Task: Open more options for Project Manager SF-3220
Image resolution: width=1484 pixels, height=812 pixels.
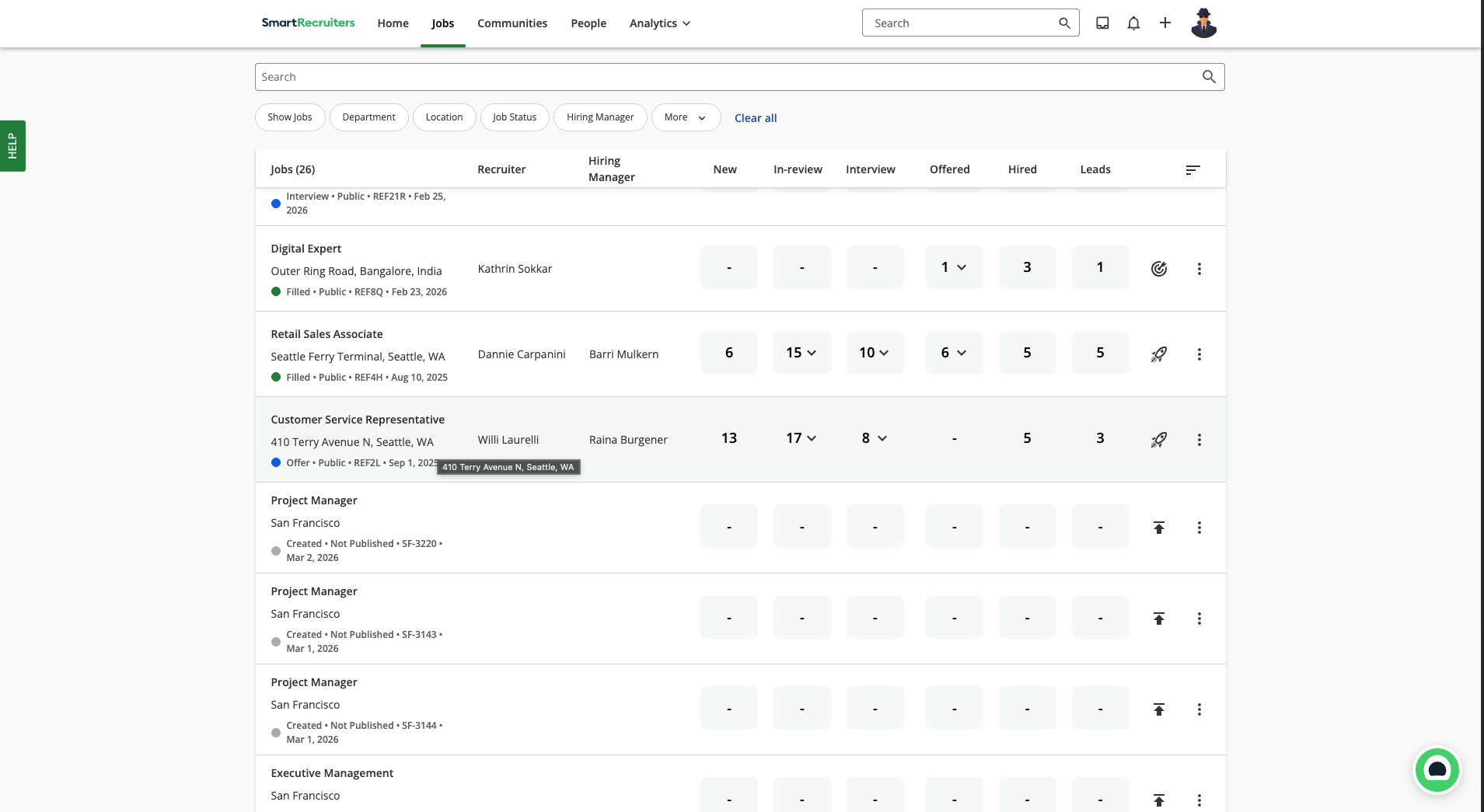Action: point(1199,528)
